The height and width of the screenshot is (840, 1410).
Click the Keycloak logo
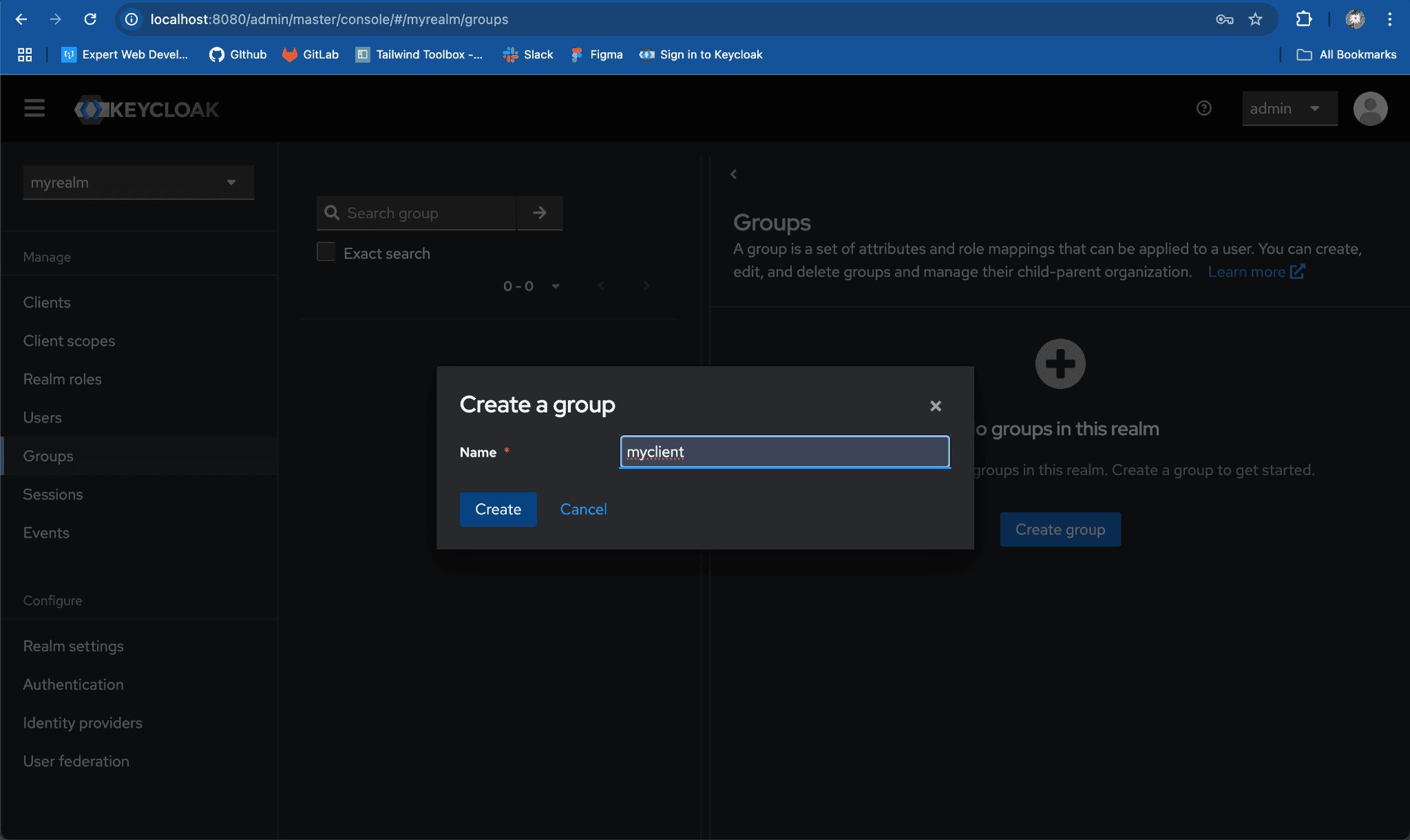pos(147,109)
